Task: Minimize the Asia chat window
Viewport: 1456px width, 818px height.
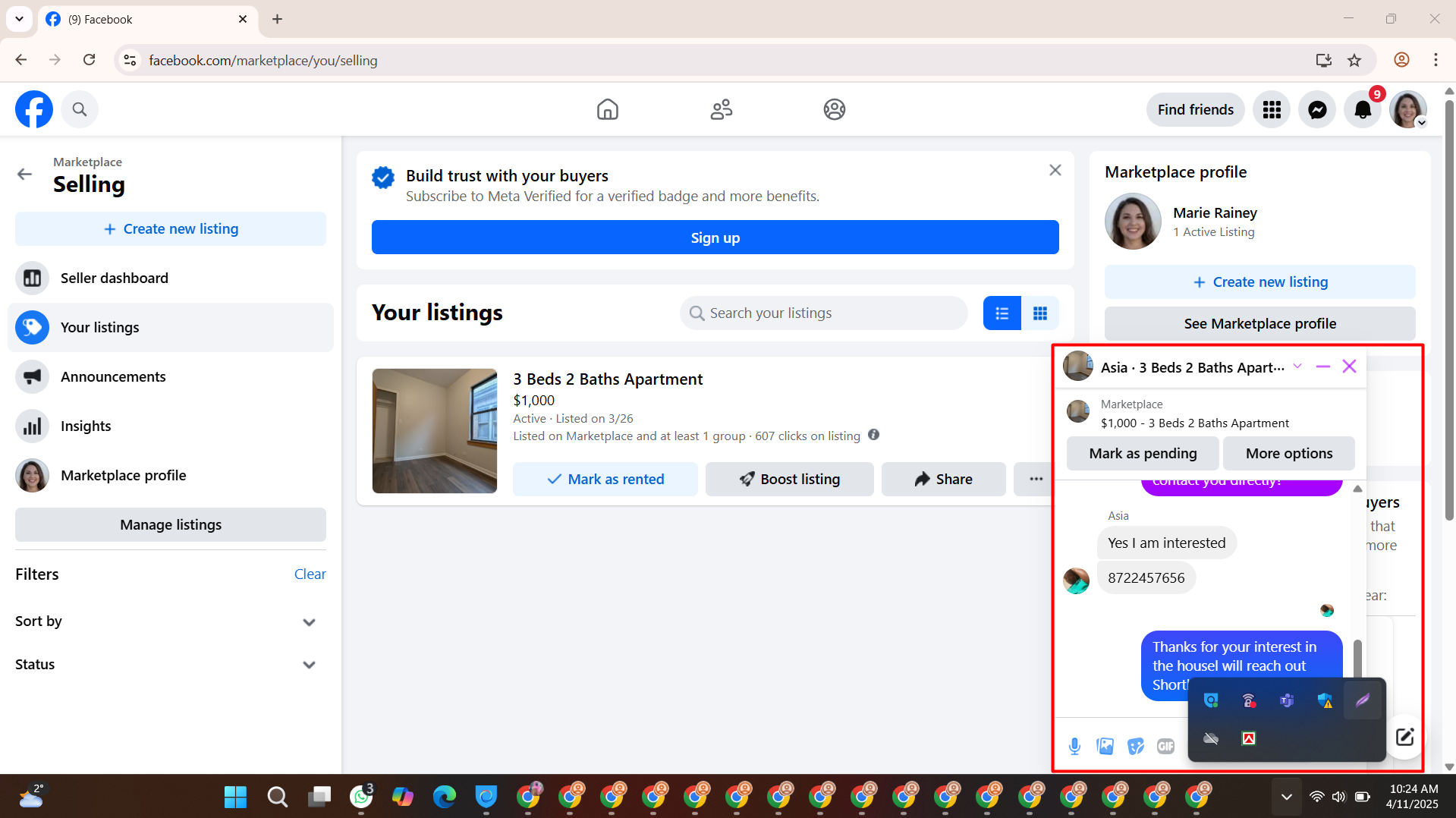Action: click(x=1323, y=367)
